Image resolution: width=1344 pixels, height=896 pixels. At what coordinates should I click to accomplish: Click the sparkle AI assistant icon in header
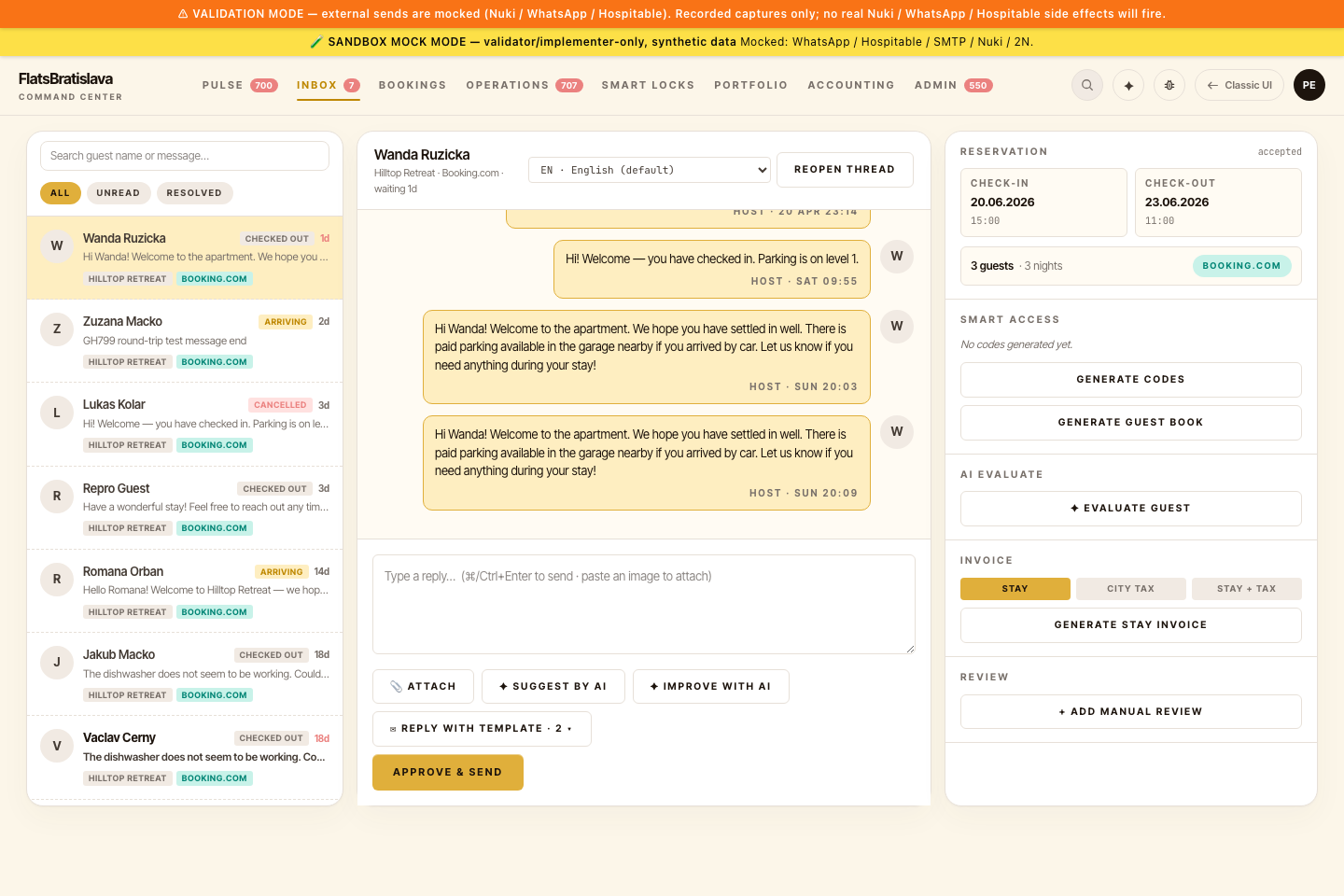pos(1128,85)
